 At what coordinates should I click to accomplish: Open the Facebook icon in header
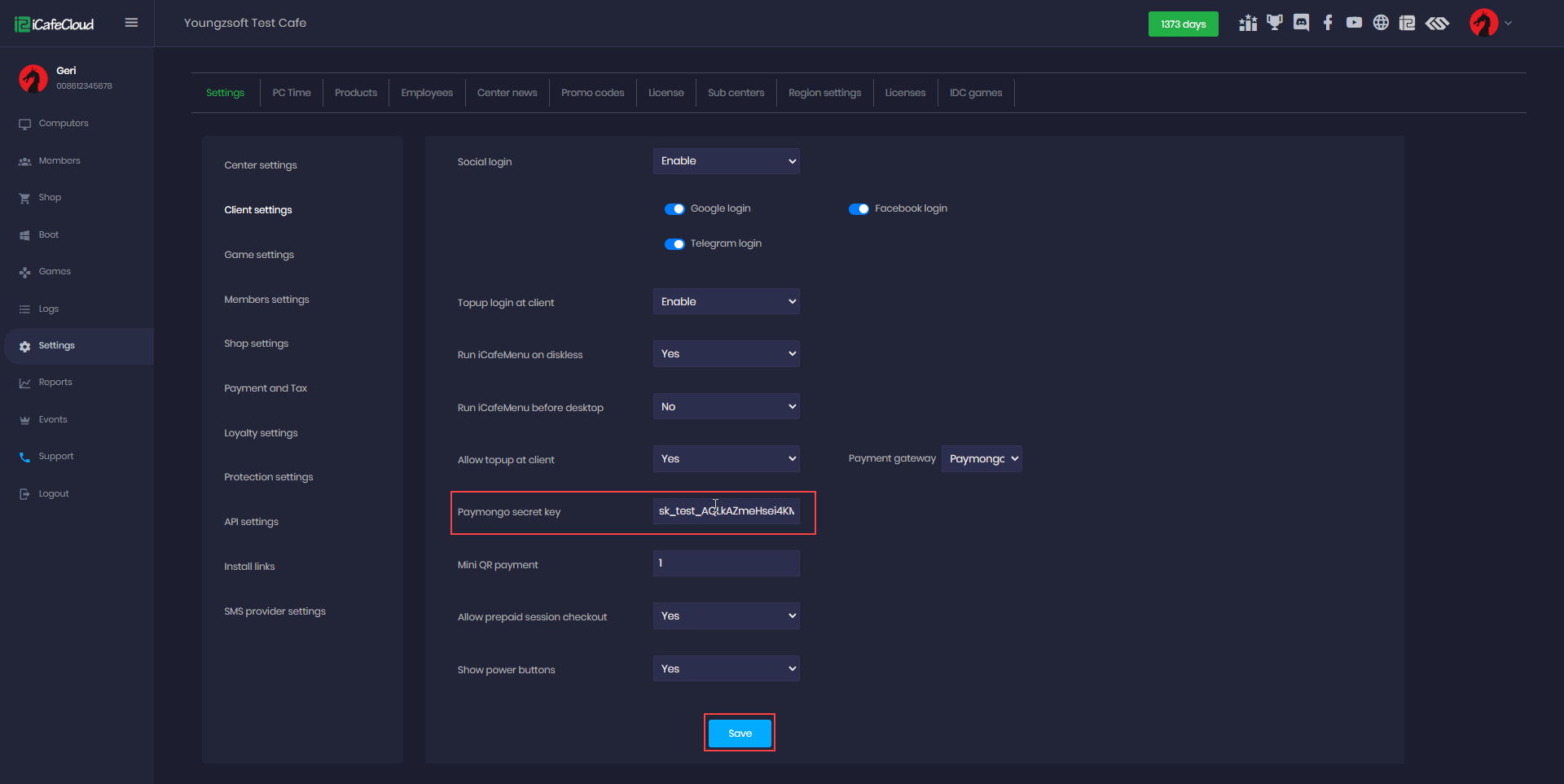tap(1328, 23)
